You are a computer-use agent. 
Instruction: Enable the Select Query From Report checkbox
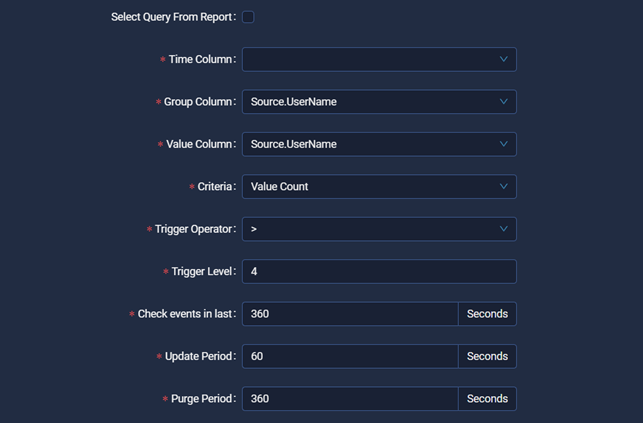coord(248,17)
